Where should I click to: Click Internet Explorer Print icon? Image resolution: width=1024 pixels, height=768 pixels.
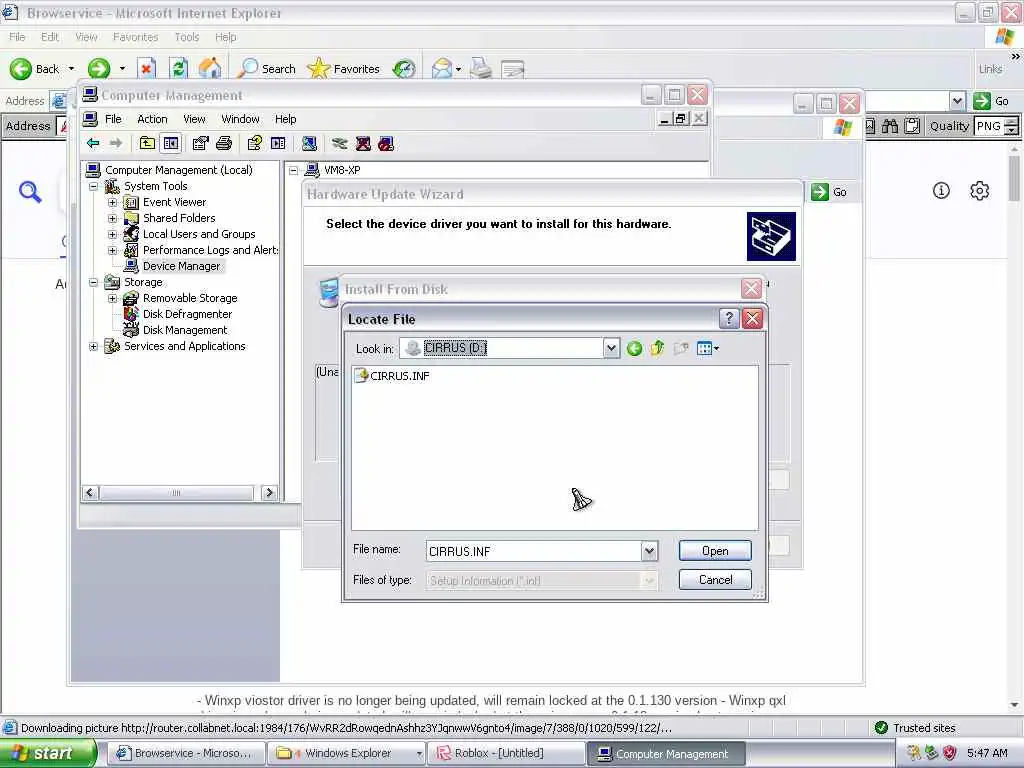pyautogui.click(x=481, y=69)
